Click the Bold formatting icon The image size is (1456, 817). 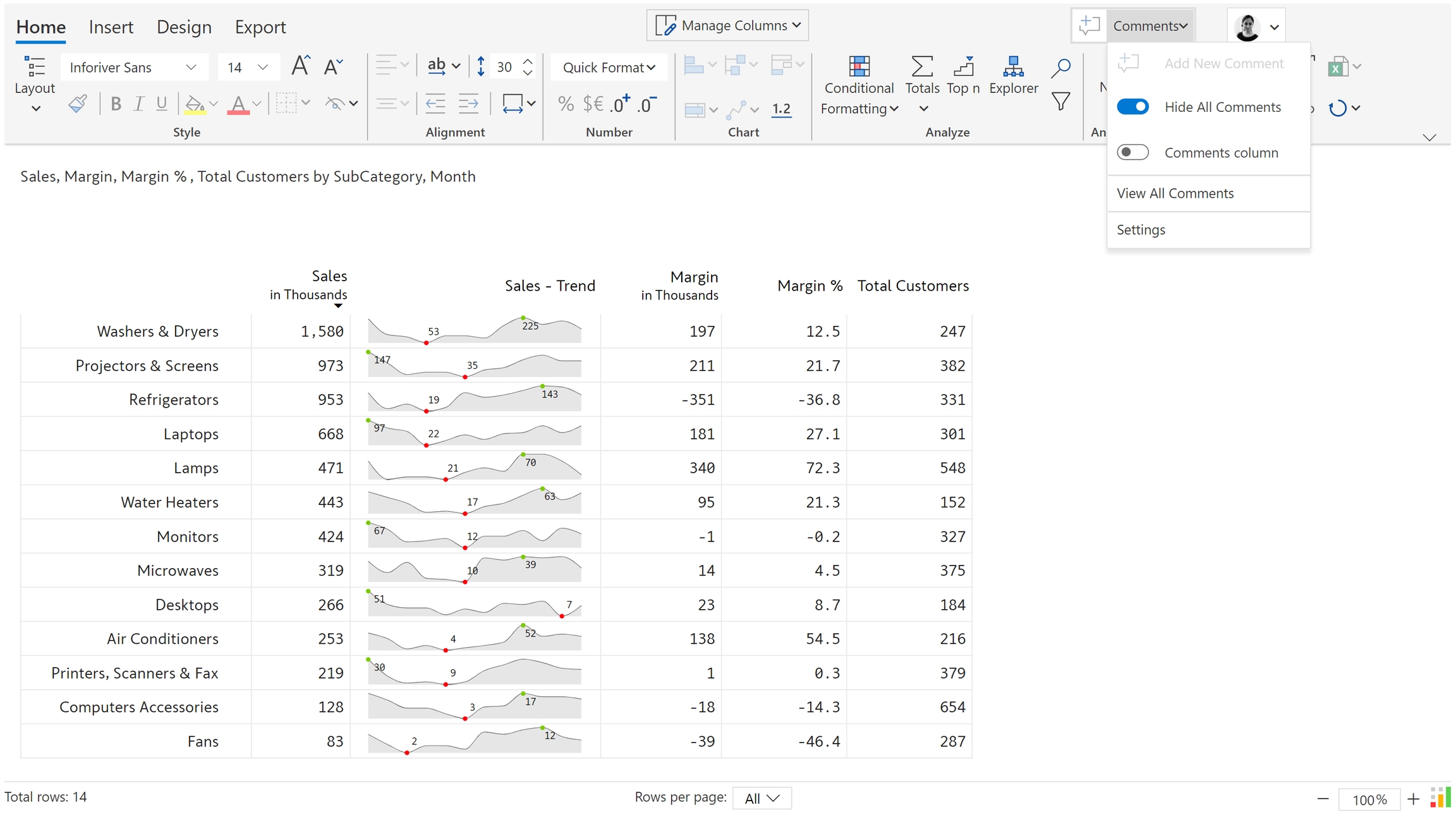click(116, 104)
